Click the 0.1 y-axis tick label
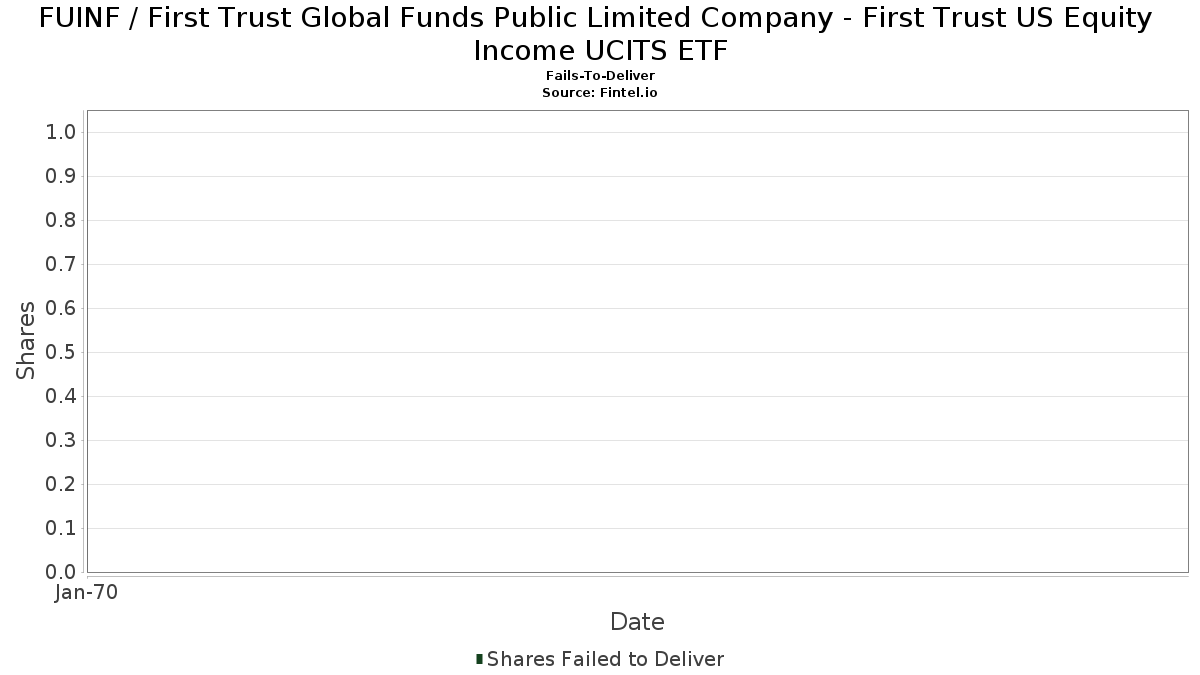Screen dimensions: 1200x675 61,529
